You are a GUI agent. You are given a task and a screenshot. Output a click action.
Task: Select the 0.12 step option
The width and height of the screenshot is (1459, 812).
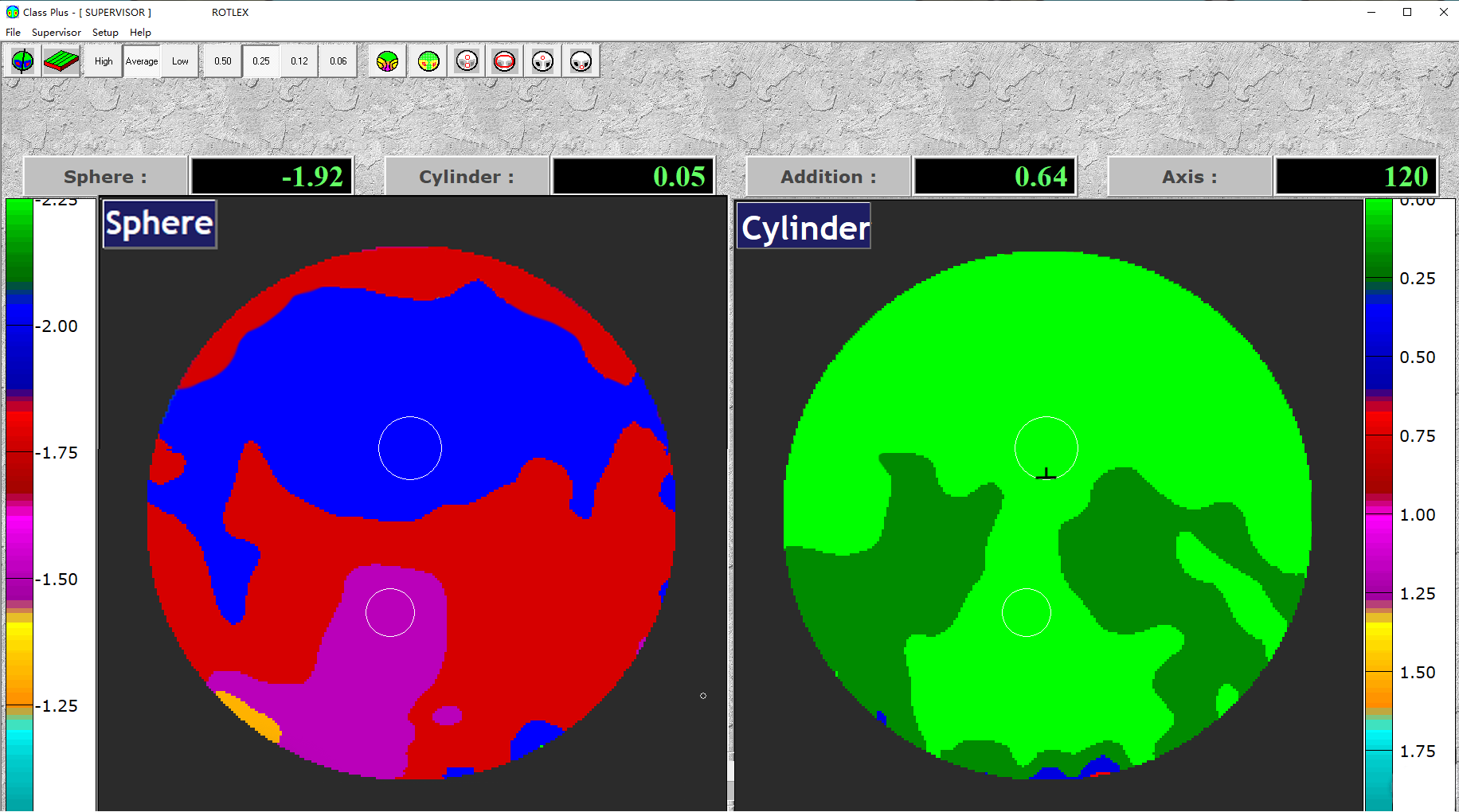[x=299, y=61]
